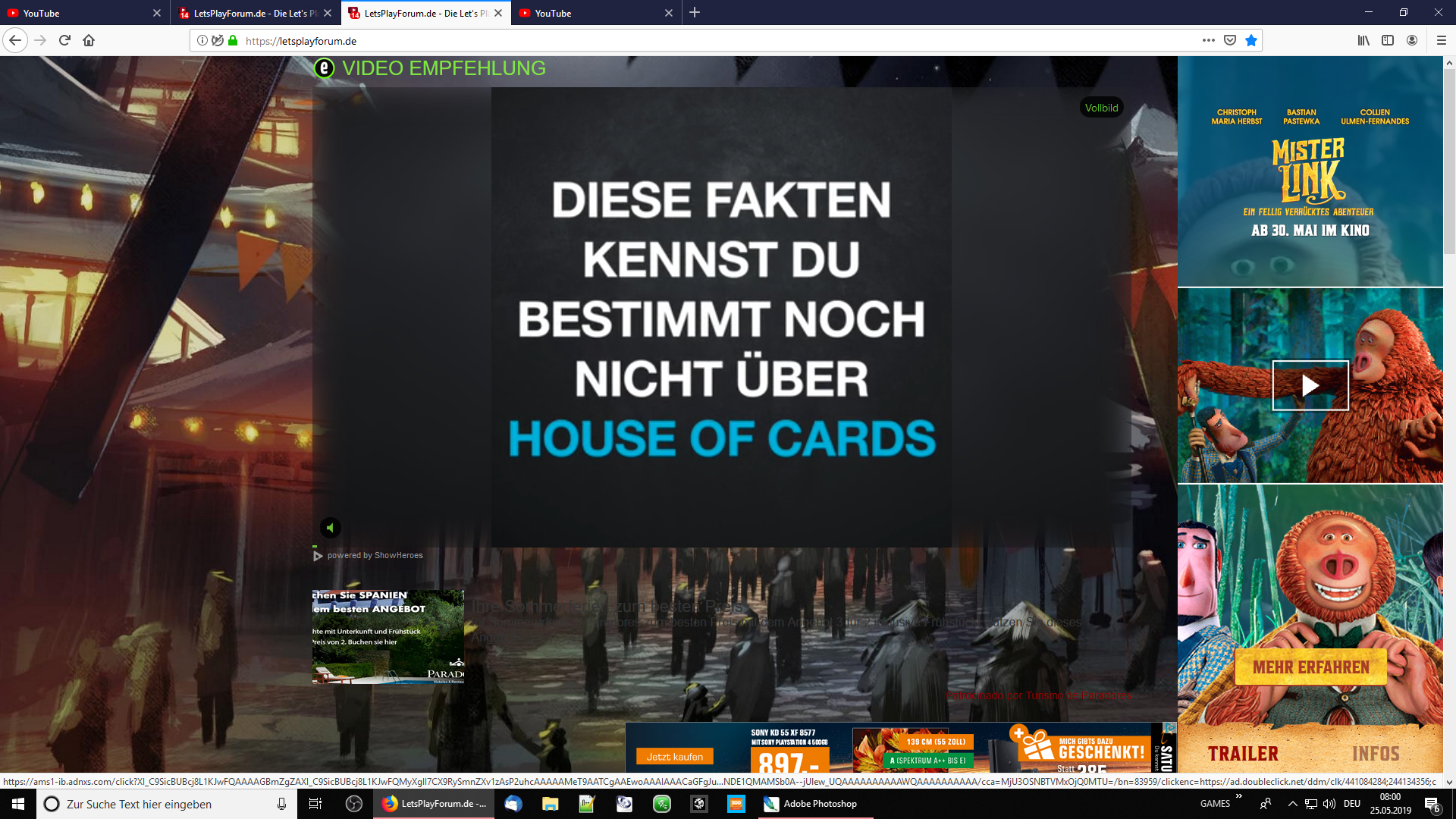This screenshot has height=819, width=1456.
Task: Play the Mister Link trailer video
Action: click(1310, 385)
